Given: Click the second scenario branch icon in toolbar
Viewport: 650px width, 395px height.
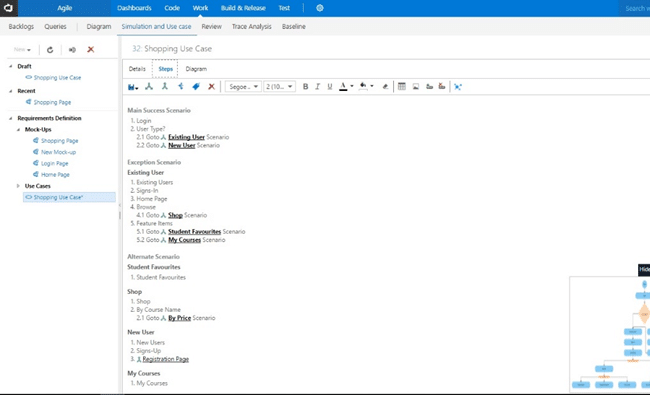Looking at the screenshot, I should (165, 87).
